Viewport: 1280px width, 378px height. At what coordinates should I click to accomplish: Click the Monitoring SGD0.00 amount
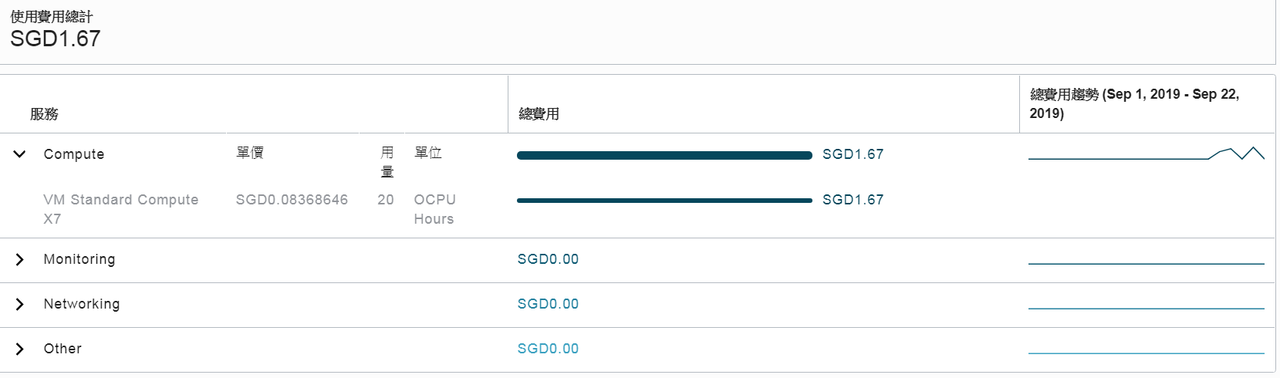pos(548,259)
